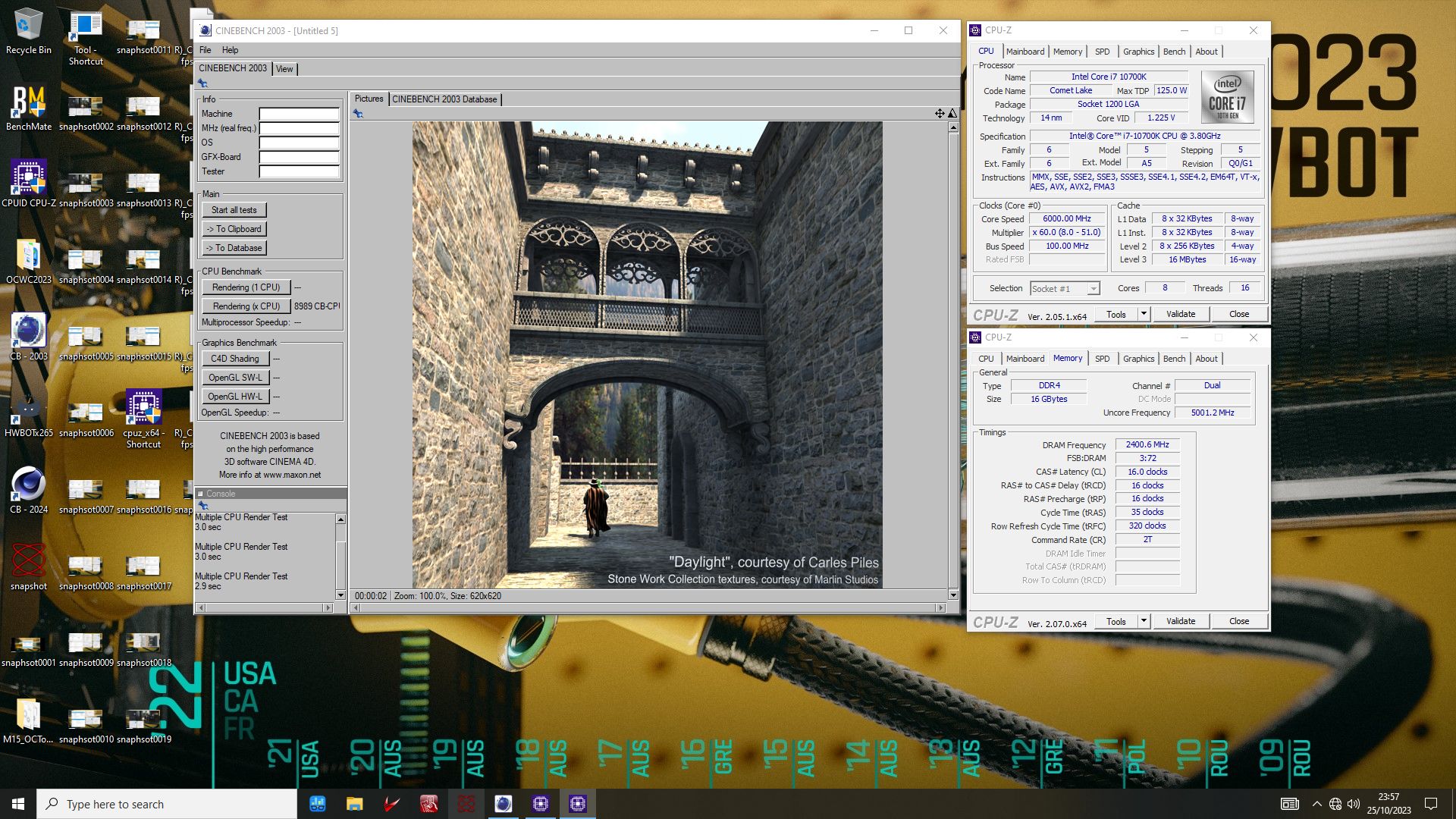Open the File menu in Cinebench
Image resolution: width=1456 pixels, height=819 pixels.
coord(206,50)
